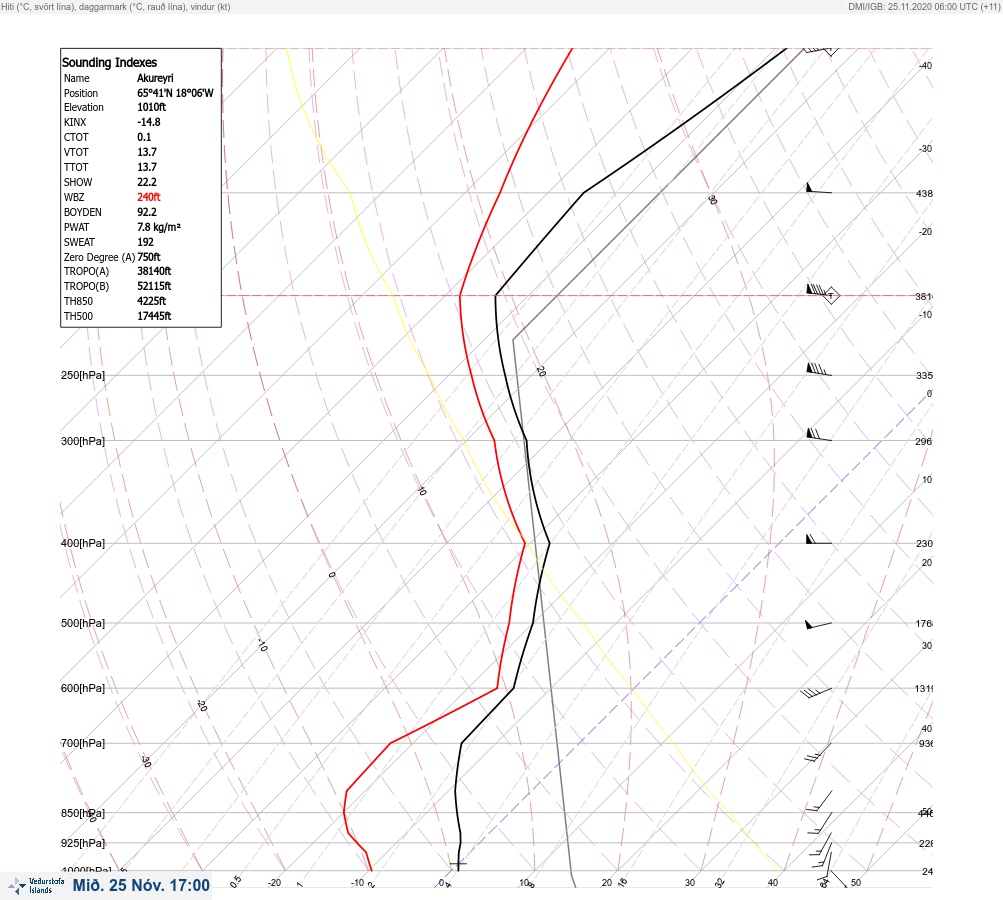
Task: Select red WBZ value '240ft'
Action: (148, 197)
